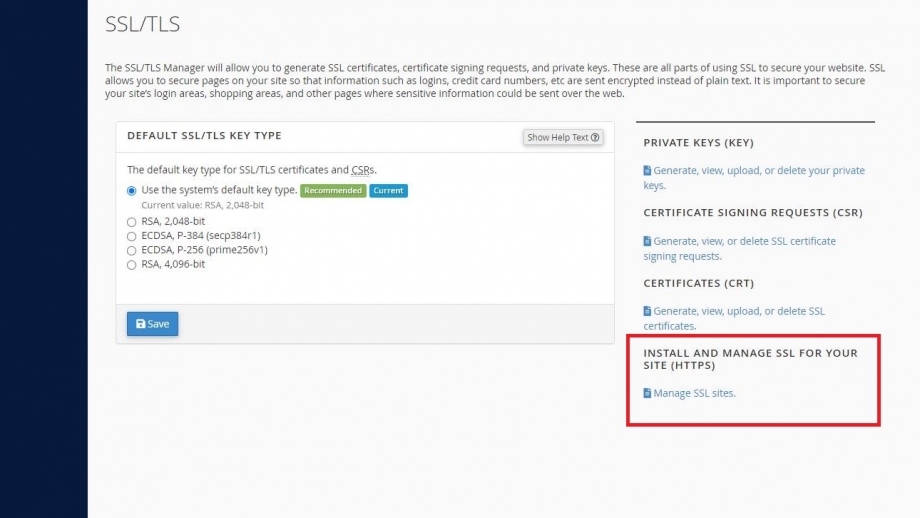920x518 pixels.
Task: Open SSL certificate signing requests link
Action: [x=740, y=248]
